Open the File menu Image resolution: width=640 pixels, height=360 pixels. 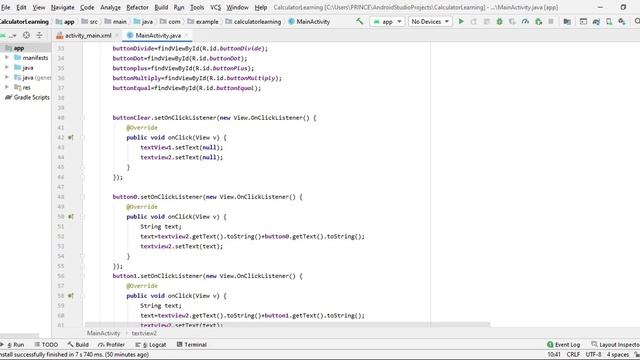click(5, 7)
